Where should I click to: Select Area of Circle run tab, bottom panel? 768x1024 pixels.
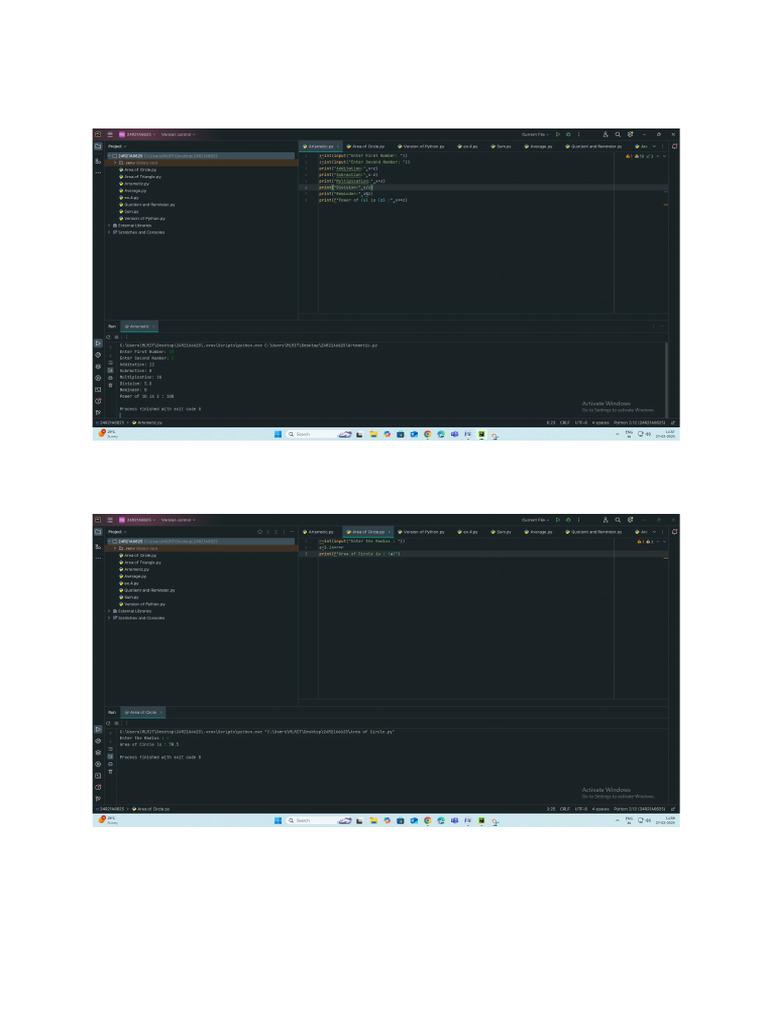pyautogui.click(x=142, y=712)
